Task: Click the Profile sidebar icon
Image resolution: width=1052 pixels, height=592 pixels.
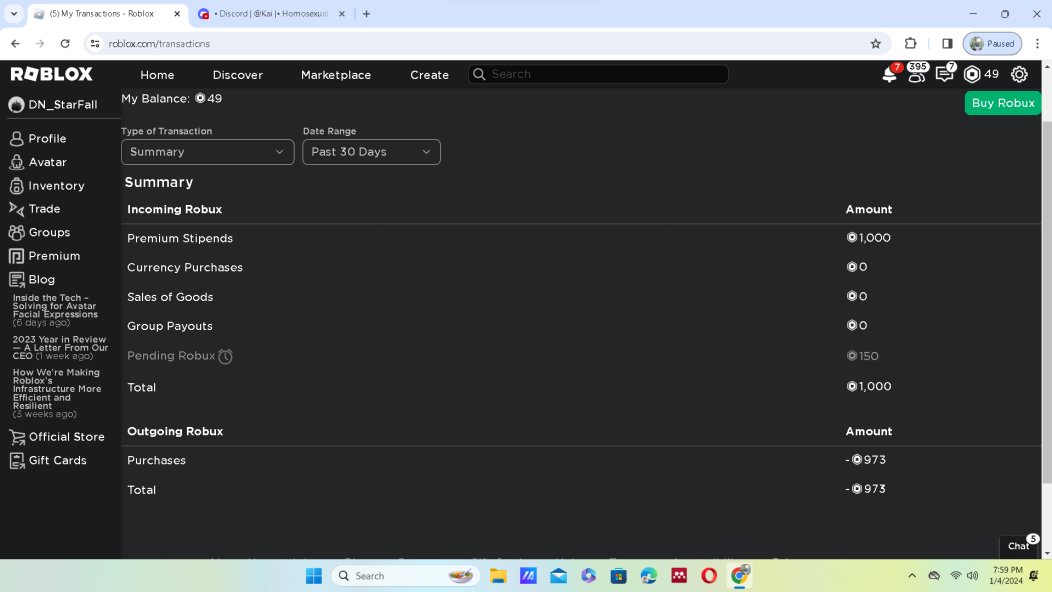Action: coord(16,139)
